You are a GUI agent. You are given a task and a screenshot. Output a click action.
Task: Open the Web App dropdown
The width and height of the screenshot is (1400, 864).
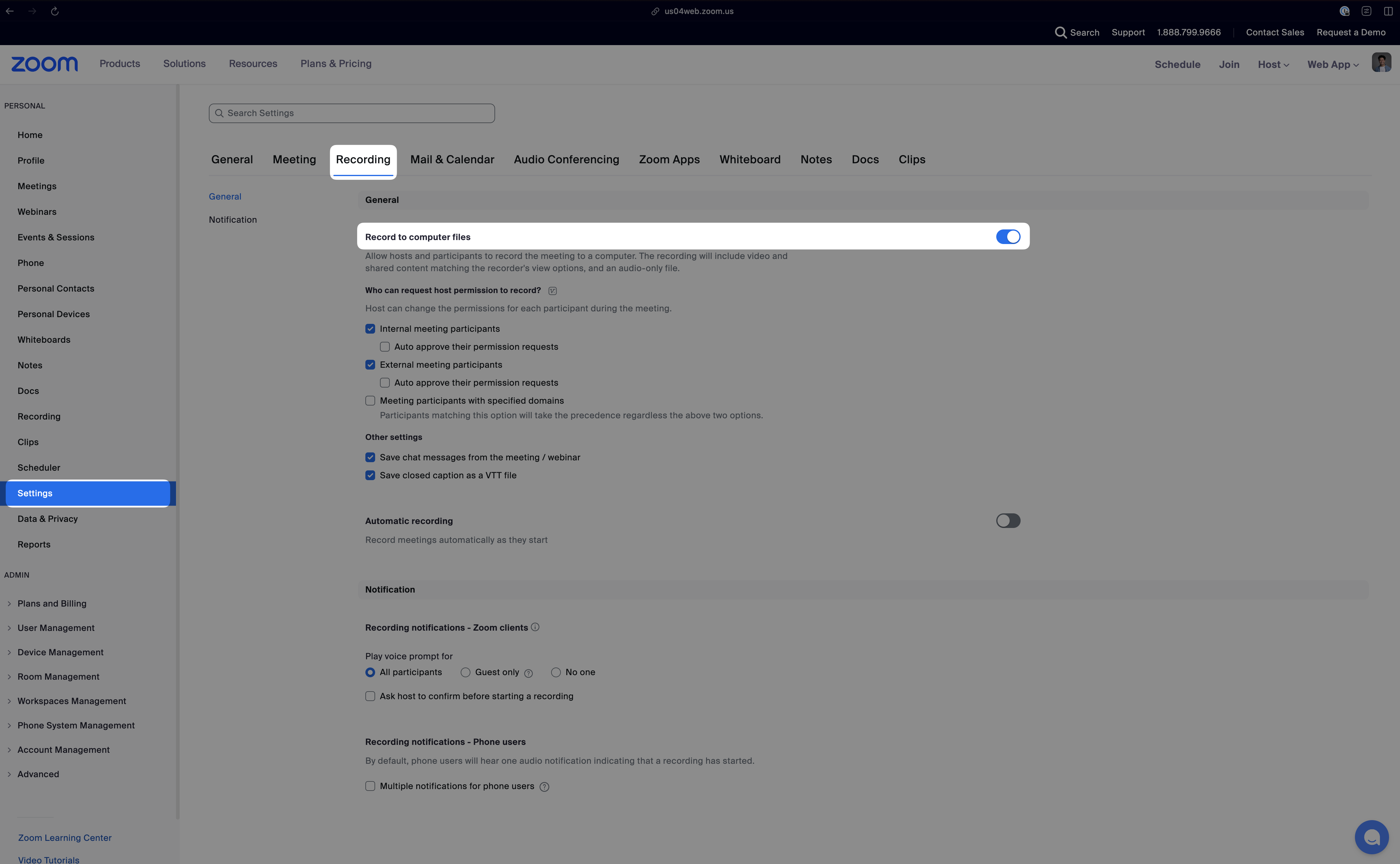pyautogui.click(x=1333, y=65)
